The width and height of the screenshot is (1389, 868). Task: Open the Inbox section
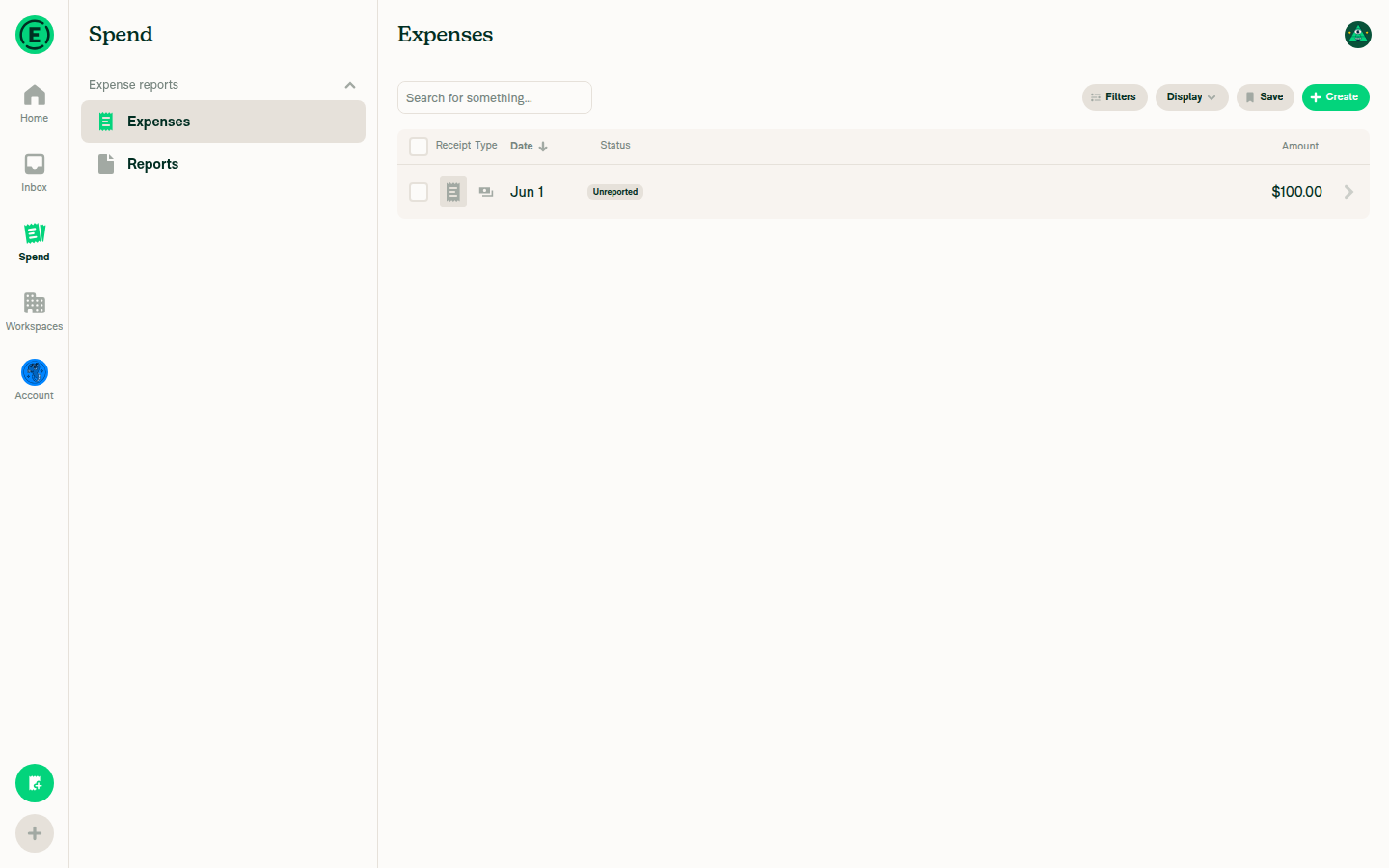coord(35,173)
